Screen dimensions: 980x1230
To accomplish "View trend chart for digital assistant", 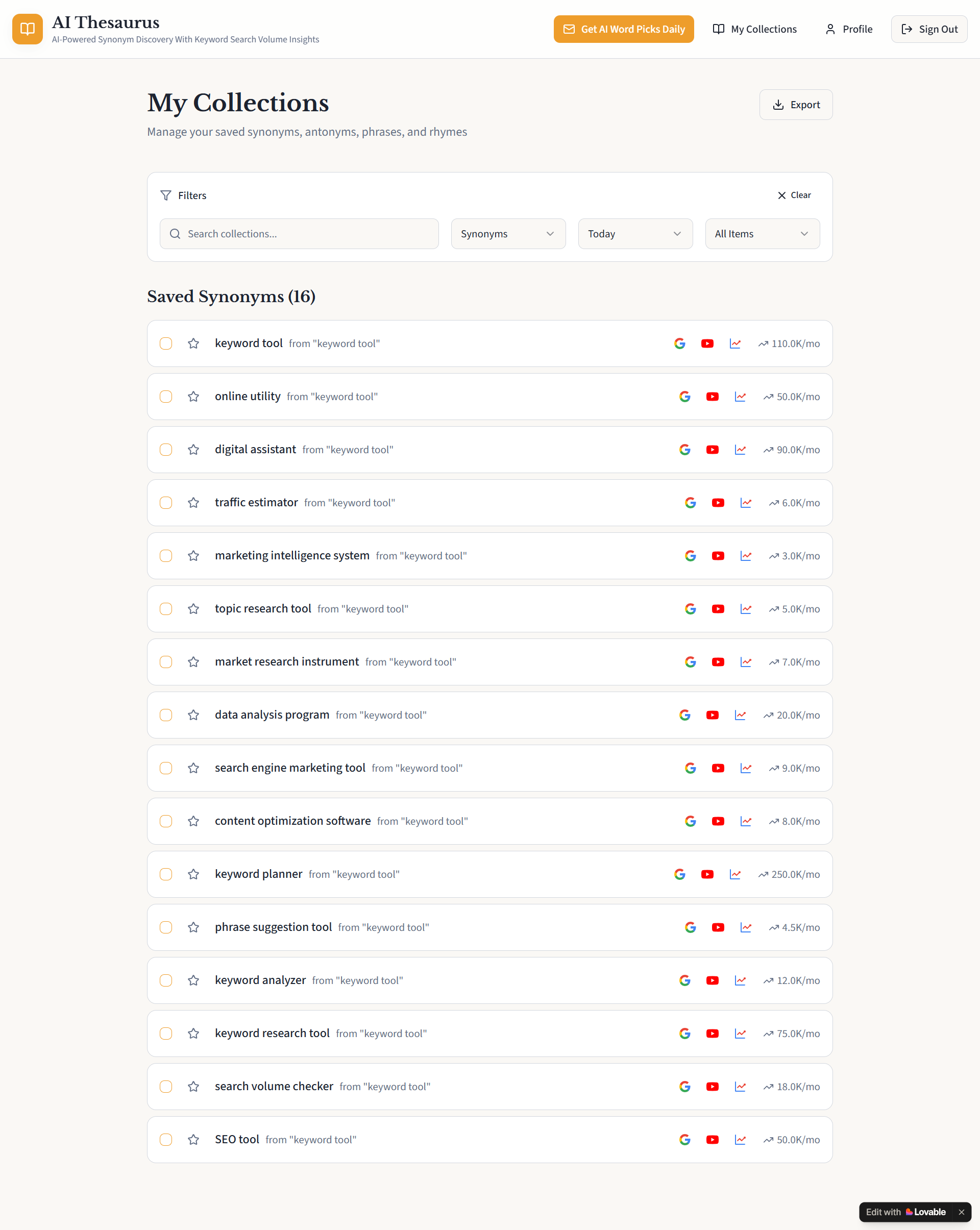I will click(740, 450).
